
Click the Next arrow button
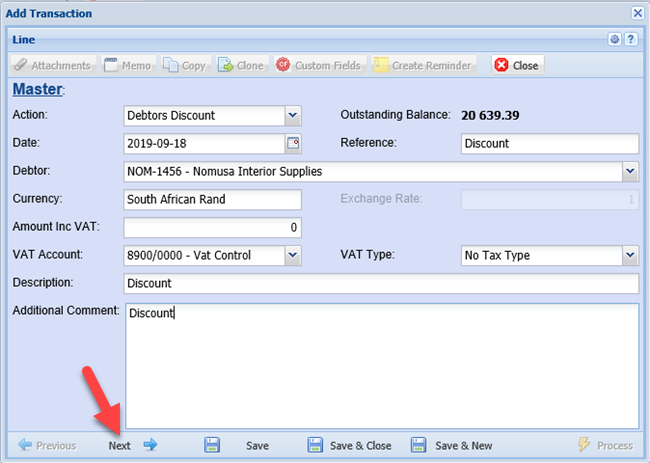[133, 446]
